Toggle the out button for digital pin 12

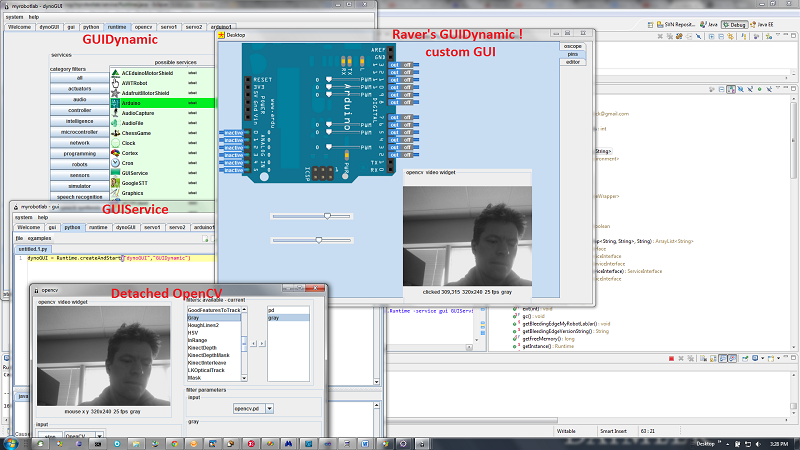(394, 72)
